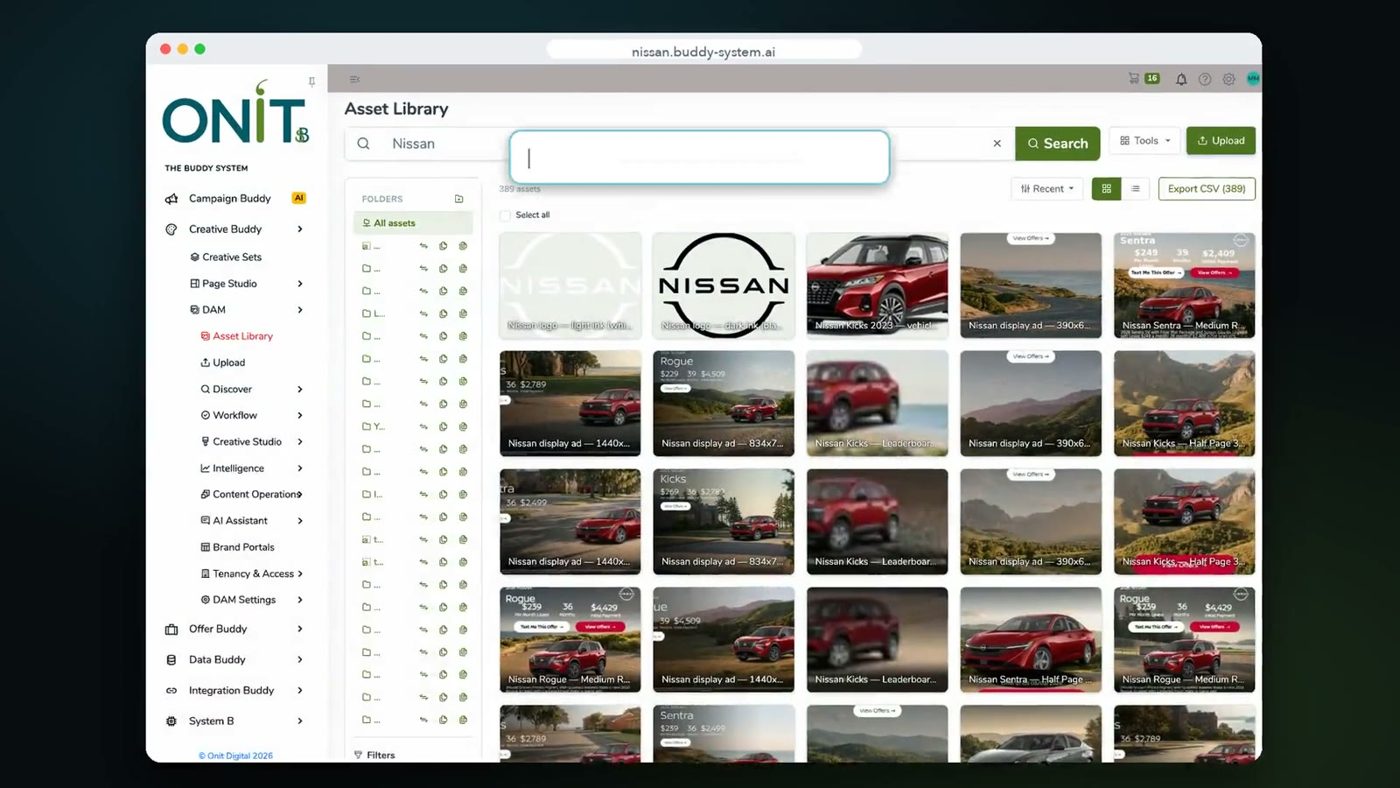Viewport: 1400px width, 788px height.
Task: Click the Offer Buddy briefcase icon
Action: 171,629
